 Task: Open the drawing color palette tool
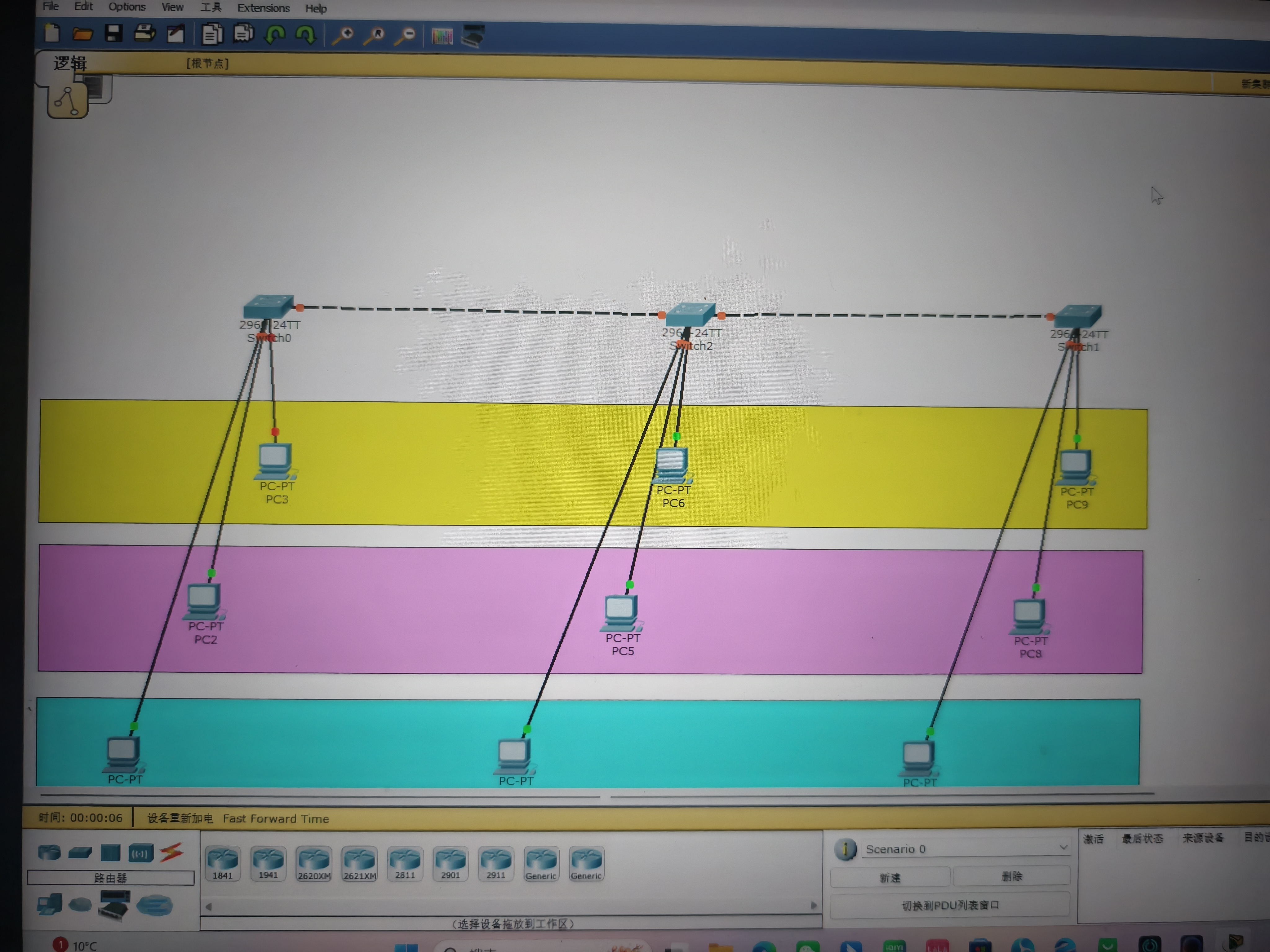point(442,37)
